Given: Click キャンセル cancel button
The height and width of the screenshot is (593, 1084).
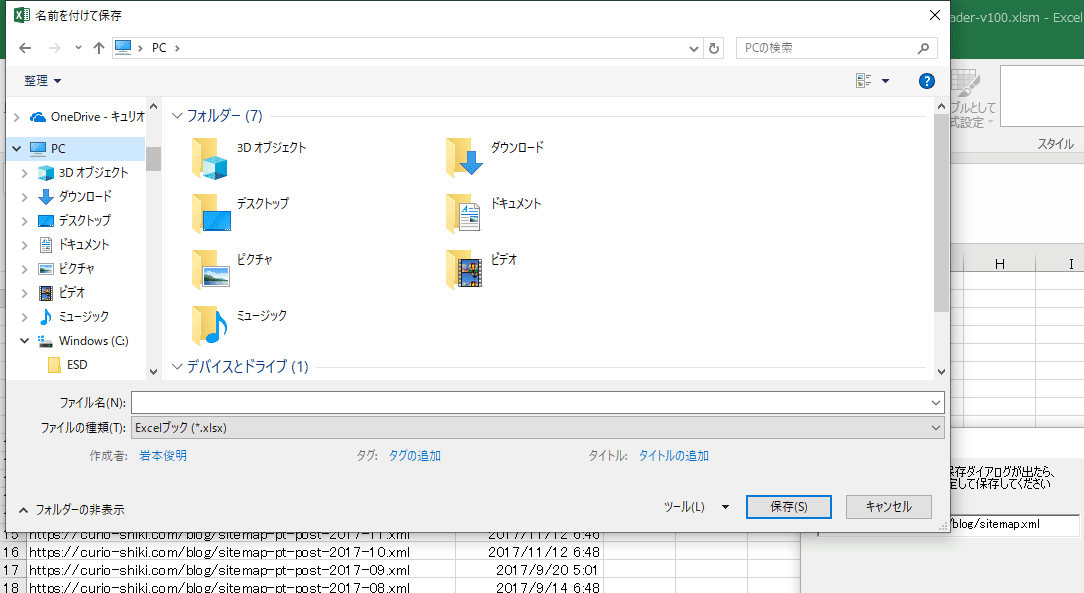Looking at the screenshot, I should click(x=888, y=507).
